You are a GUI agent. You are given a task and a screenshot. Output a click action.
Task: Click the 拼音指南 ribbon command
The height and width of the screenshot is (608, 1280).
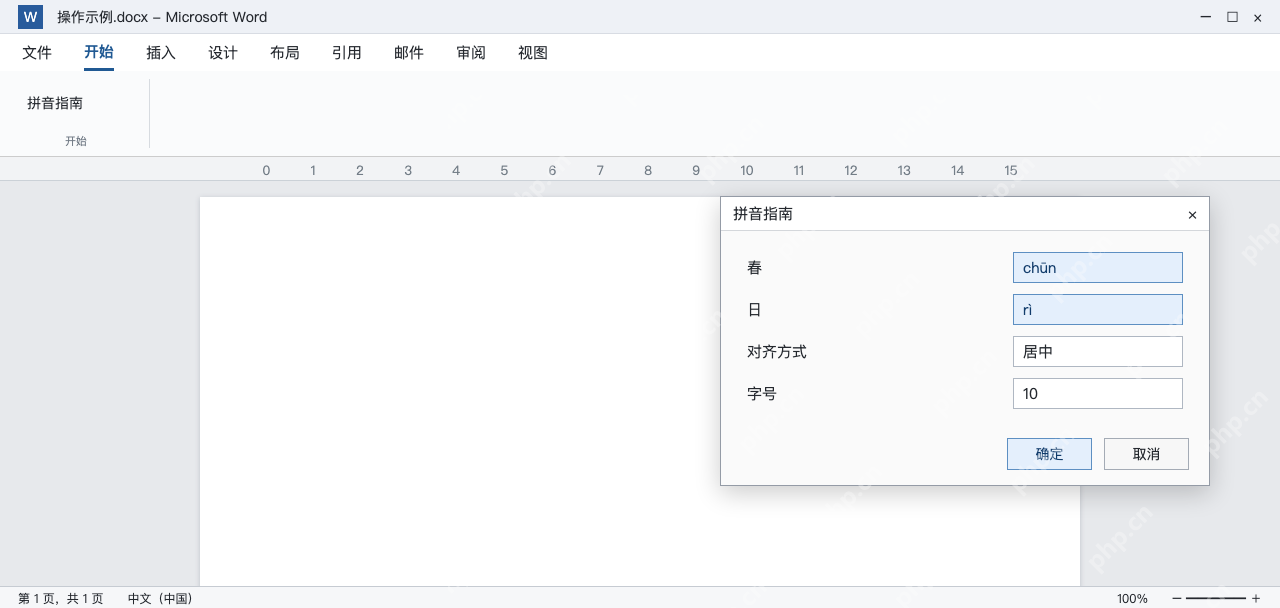tap(55, 103)
